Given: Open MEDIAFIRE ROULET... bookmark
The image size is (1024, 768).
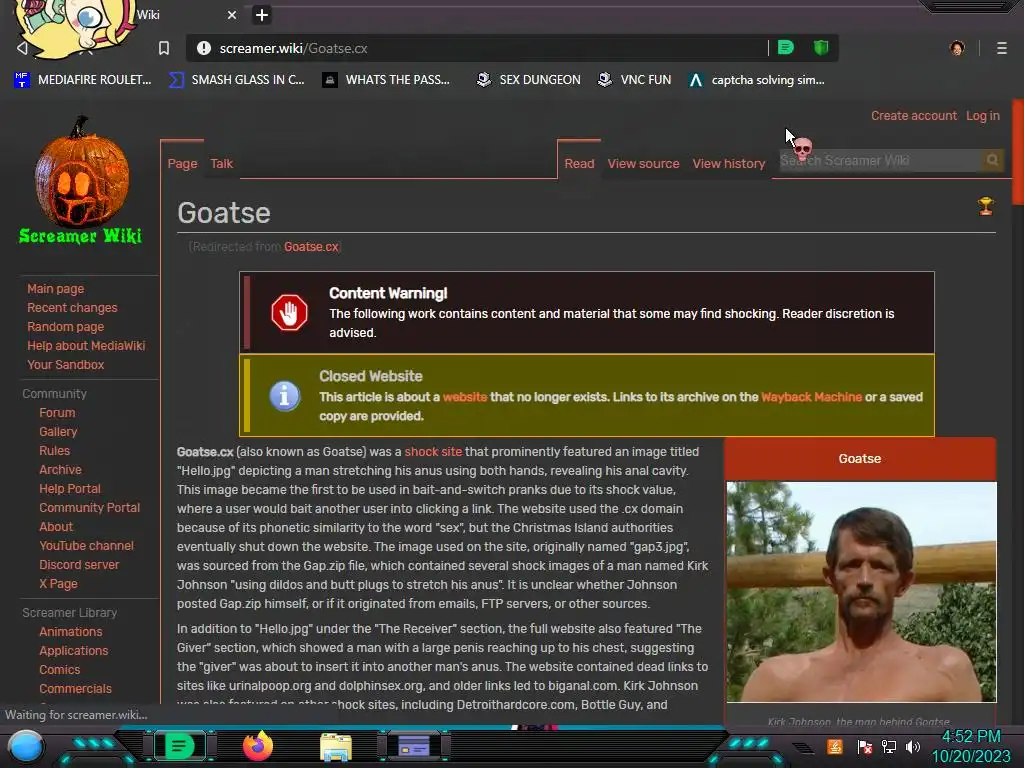Looking at the screenshot, I should [83, 80].
